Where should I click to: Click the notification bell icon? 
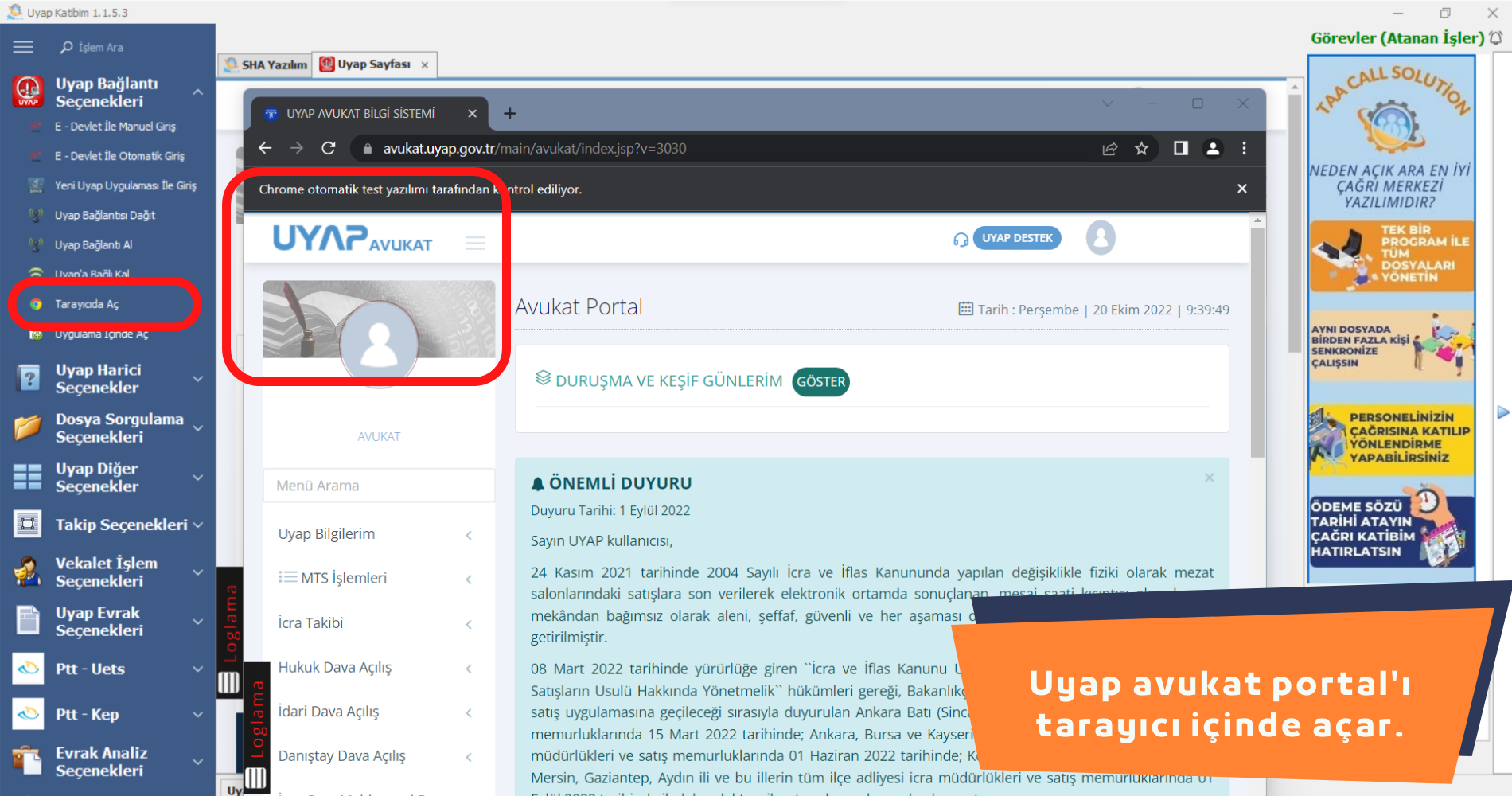pos(1496,38)
